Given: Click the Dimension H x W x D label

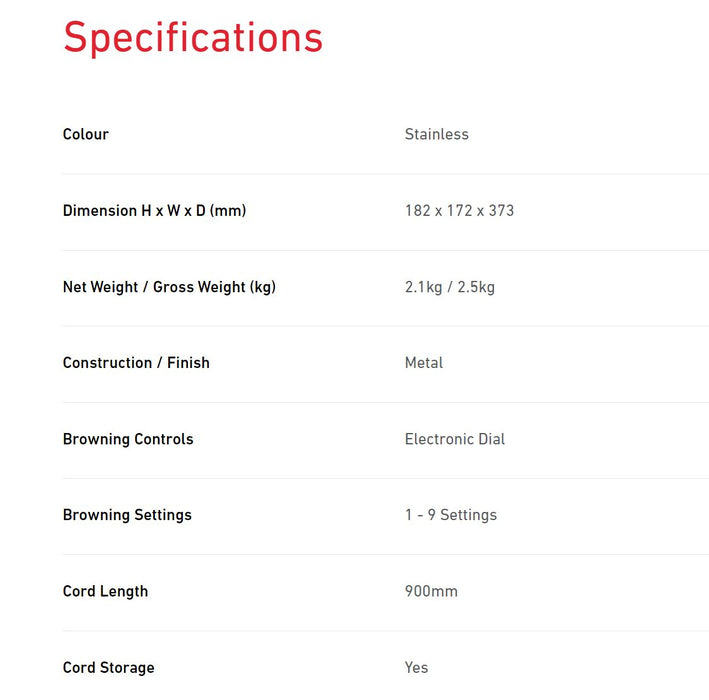Looking at the screenshot, I should (x=154, y=210).
